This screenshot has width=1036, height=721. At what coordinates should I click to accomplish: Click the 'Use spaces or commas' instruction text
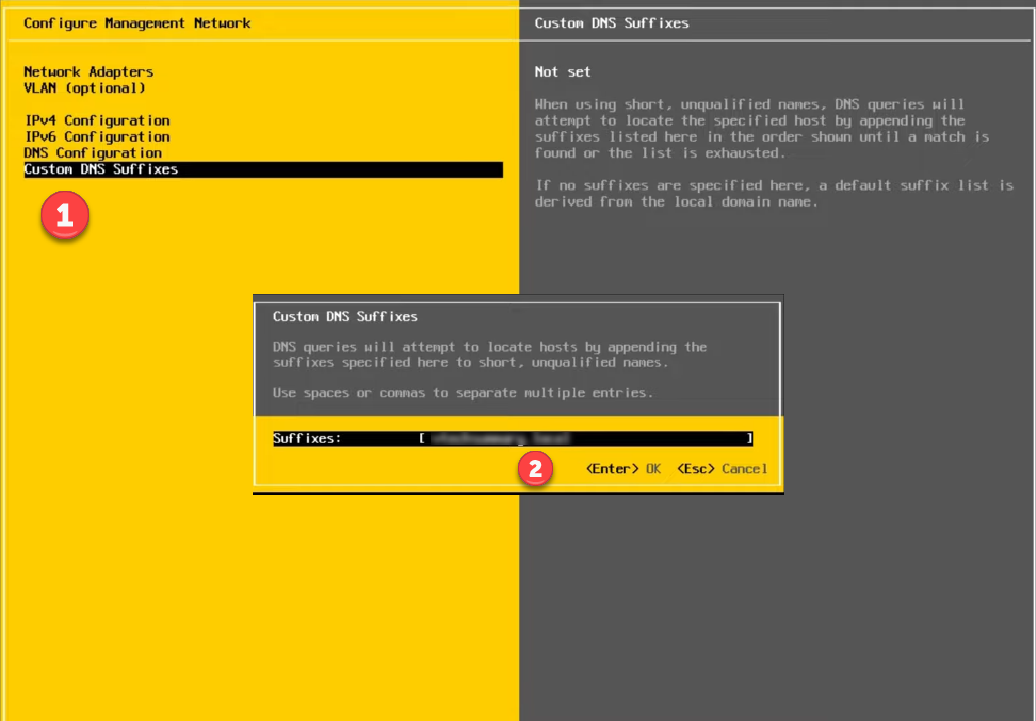tap(462, 393)
